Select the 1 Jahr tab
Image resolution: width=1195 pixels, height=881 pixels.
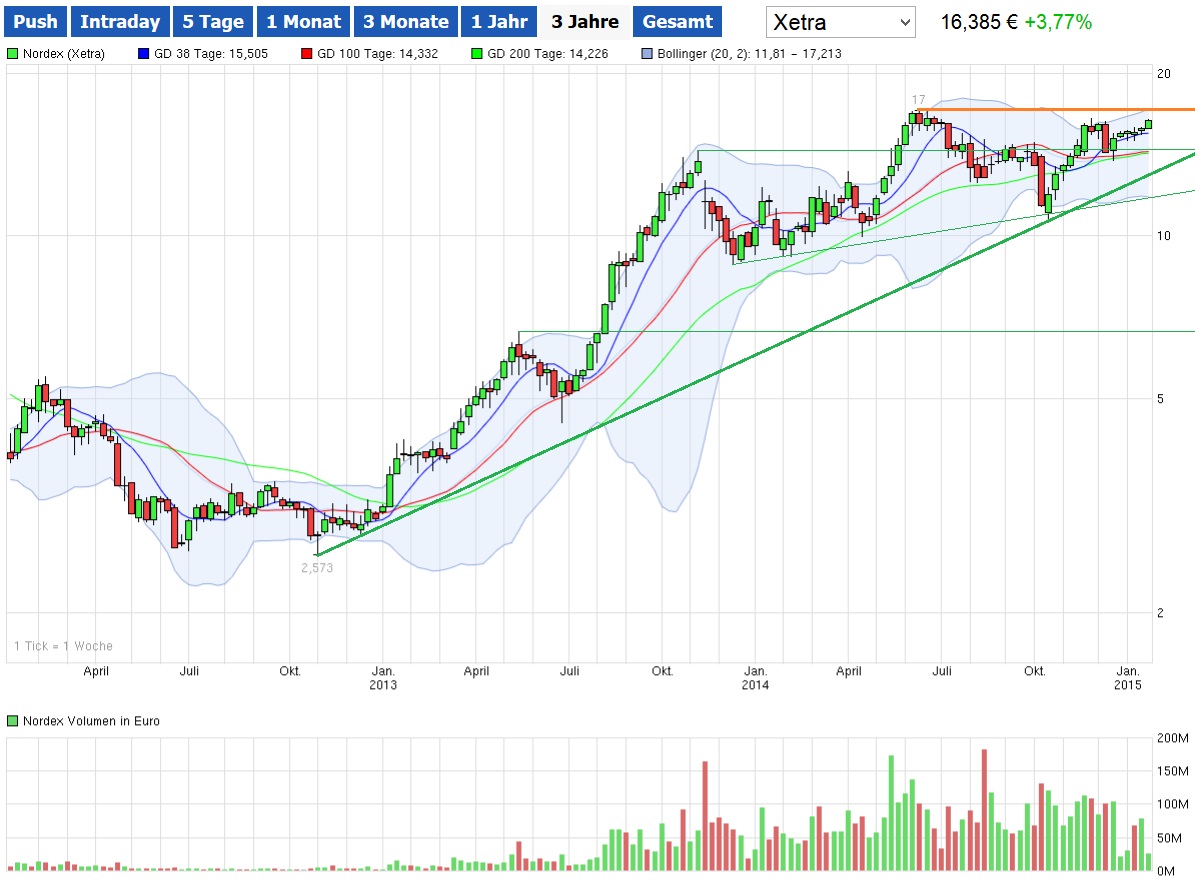click(x=498, y=21)
